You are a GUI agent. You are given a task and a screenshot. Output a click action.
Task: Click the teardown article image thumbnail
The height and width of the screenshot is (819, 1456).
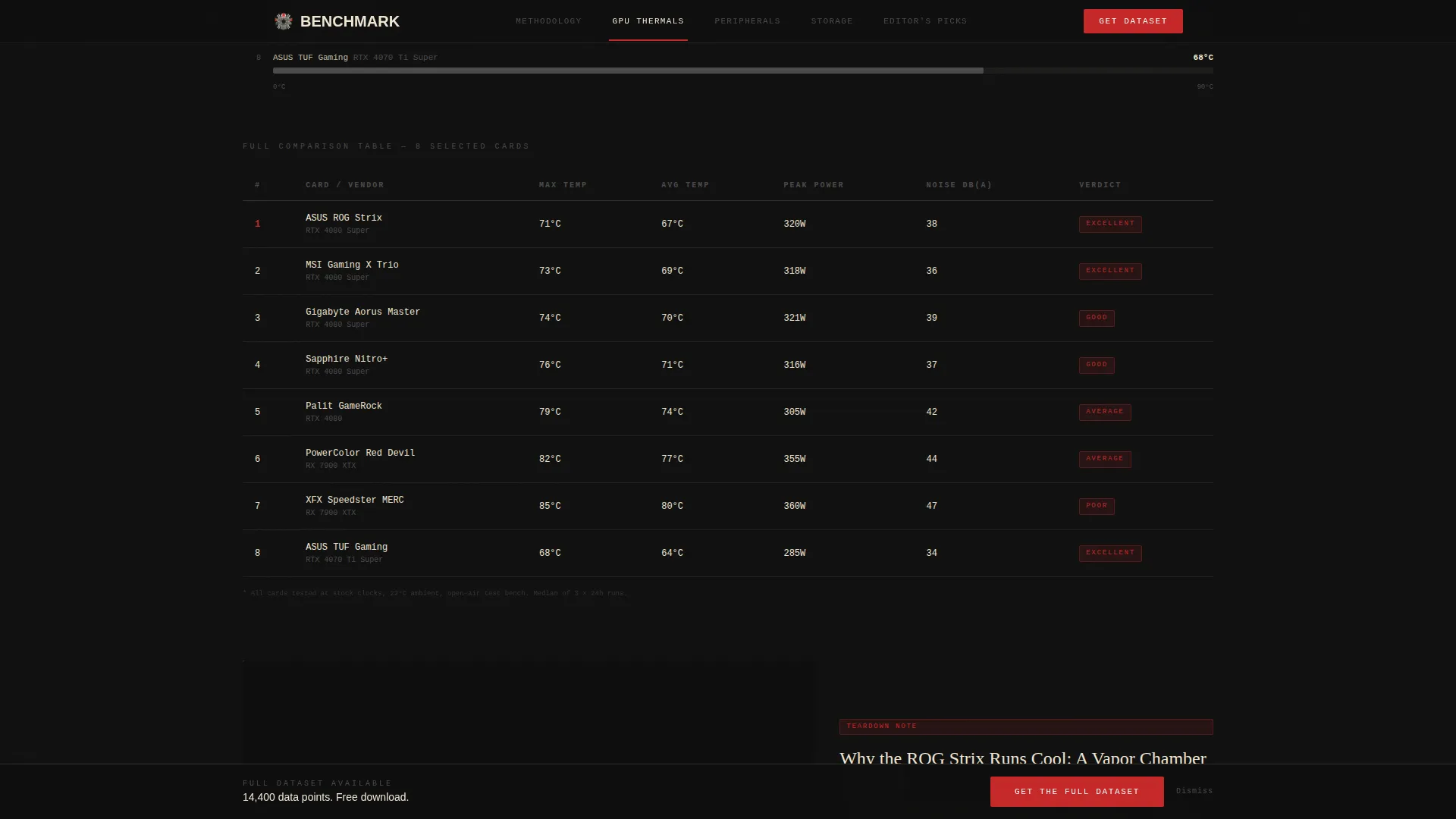pos(529,713)
